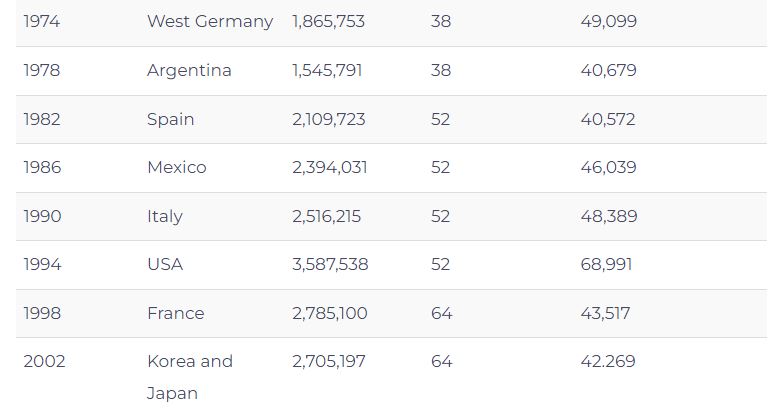Select the 1978 year cell

tap(42, 70)
